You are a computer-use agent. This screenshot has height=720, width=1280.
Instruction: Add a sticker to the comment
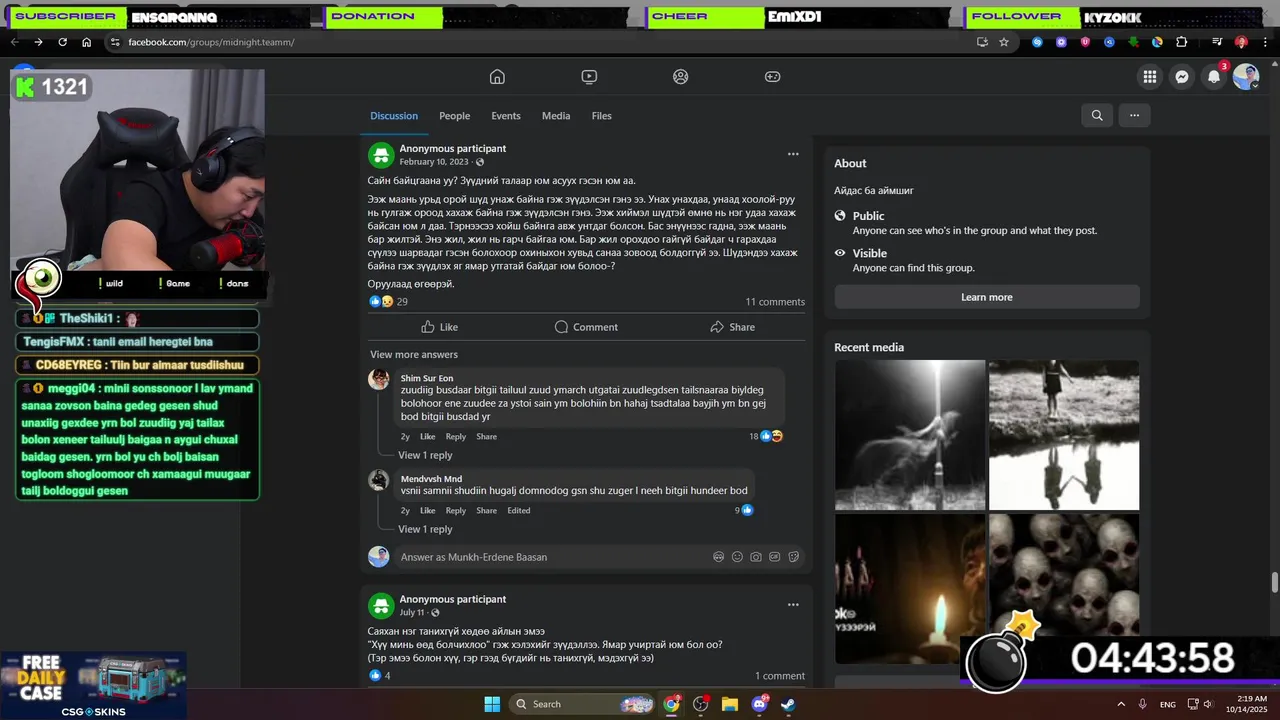(x=794, y=557)
